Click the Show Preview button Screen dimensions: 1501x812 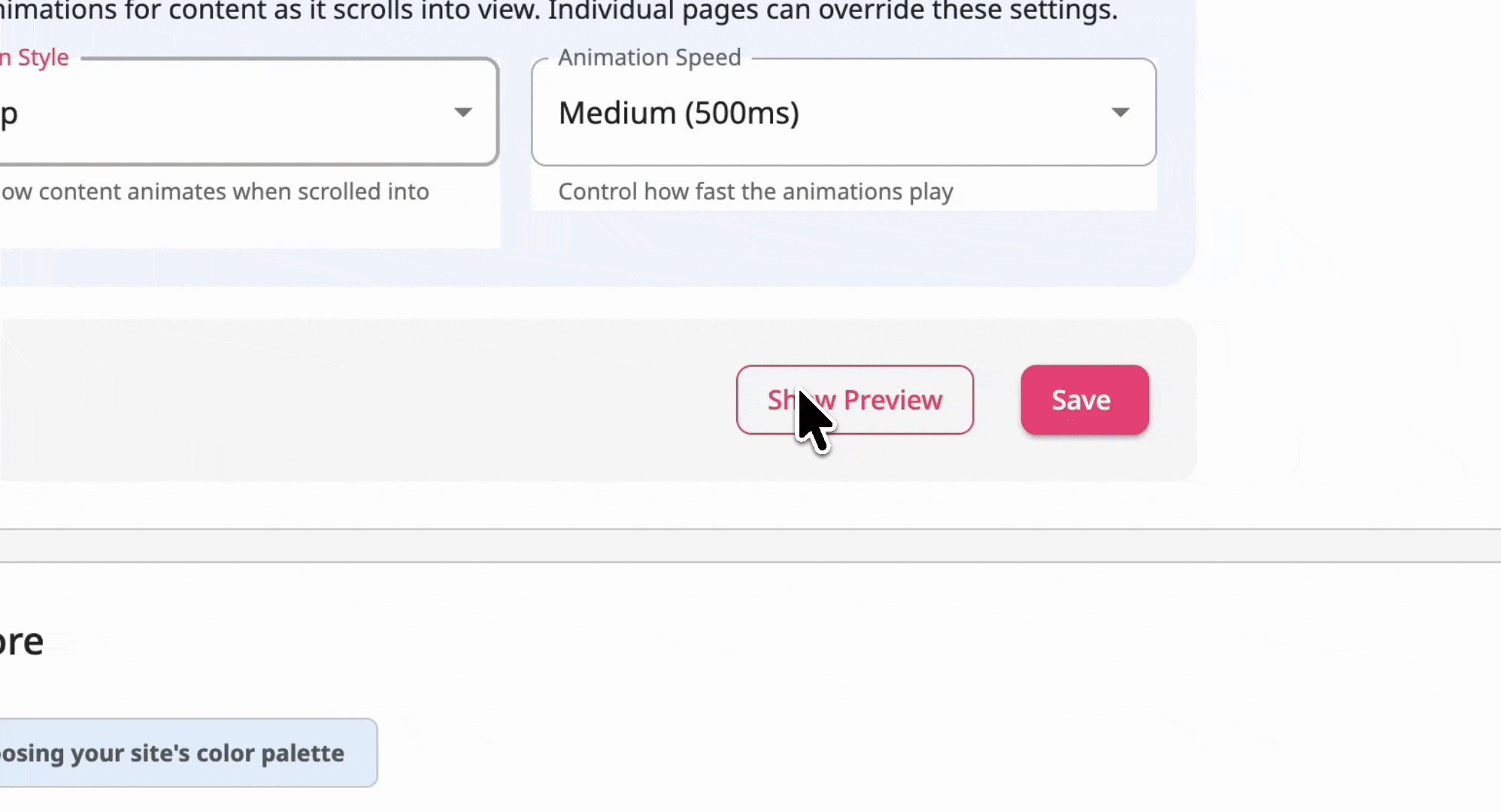point(855,400)
